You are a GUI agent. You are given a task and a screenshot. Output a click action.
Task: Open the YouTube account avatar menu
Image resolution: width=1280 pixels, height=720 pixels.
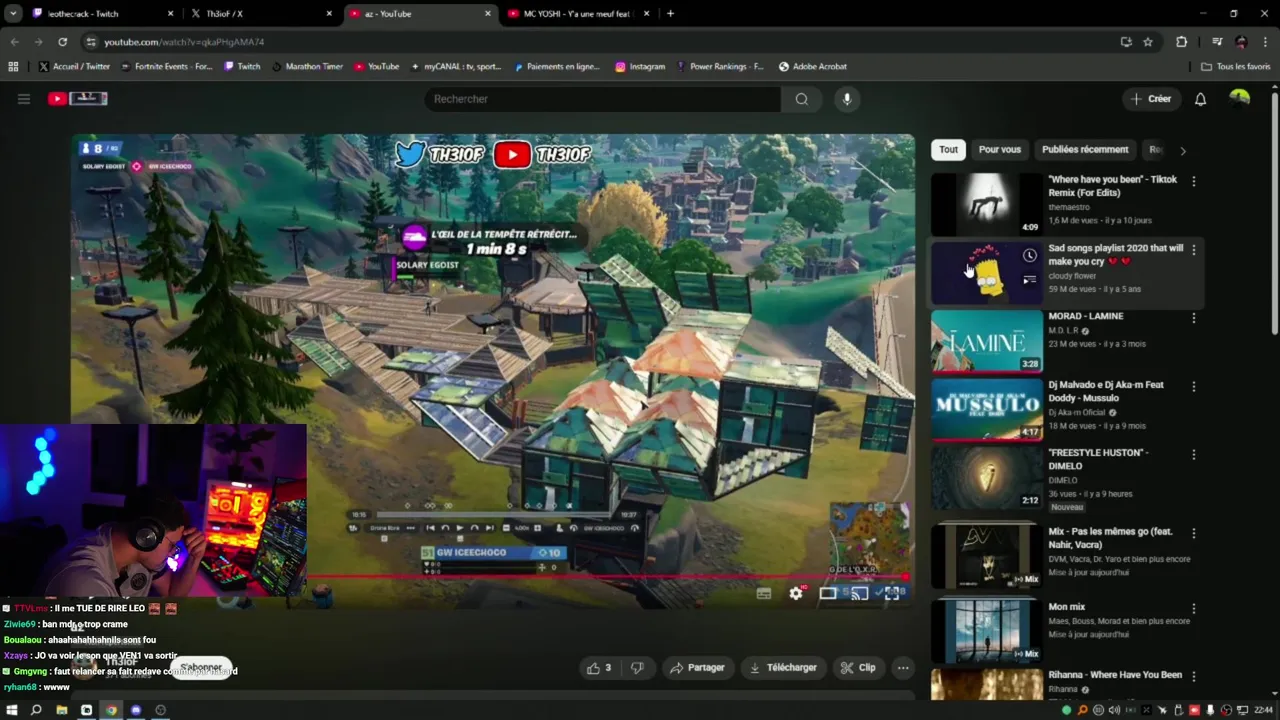point(1239,98)
